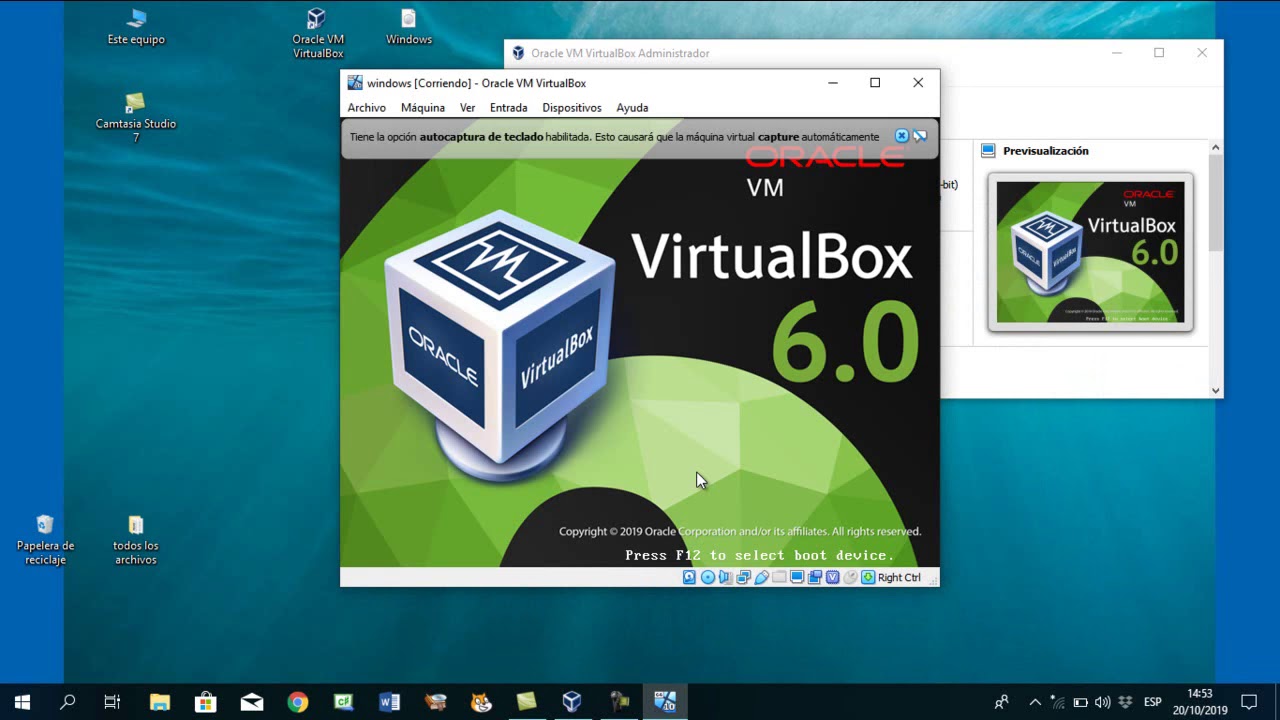Click the network adapters status icon
1280x720 pixels.
point(743,577)
